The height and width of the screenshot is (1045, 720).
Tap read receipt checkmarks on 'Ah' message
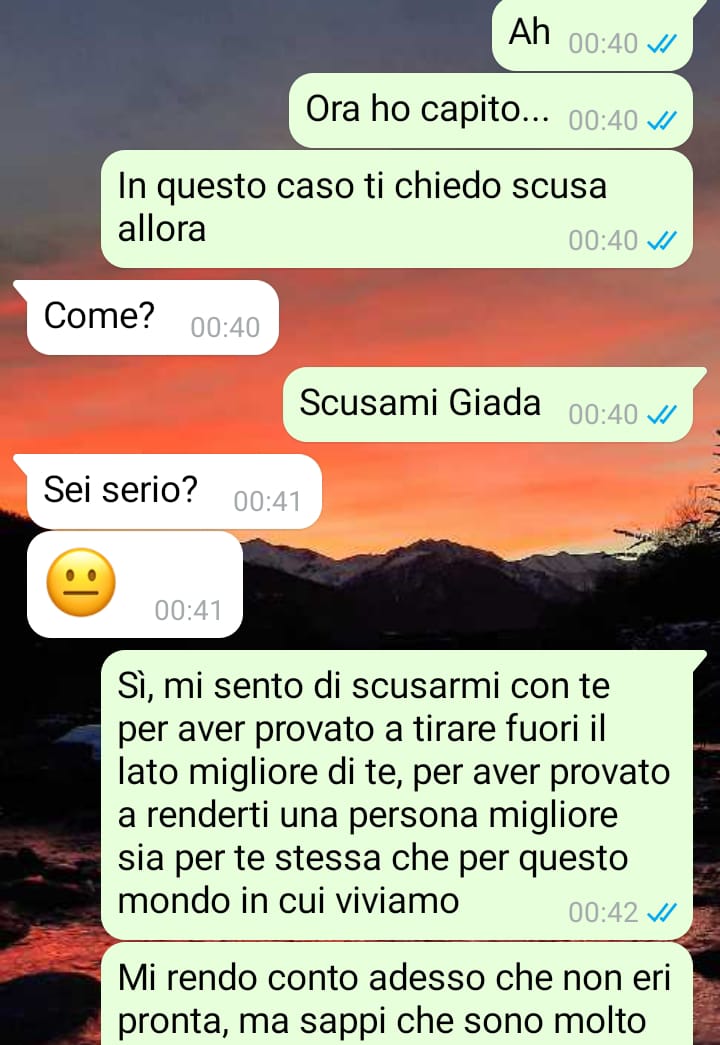tap(662, 43)
